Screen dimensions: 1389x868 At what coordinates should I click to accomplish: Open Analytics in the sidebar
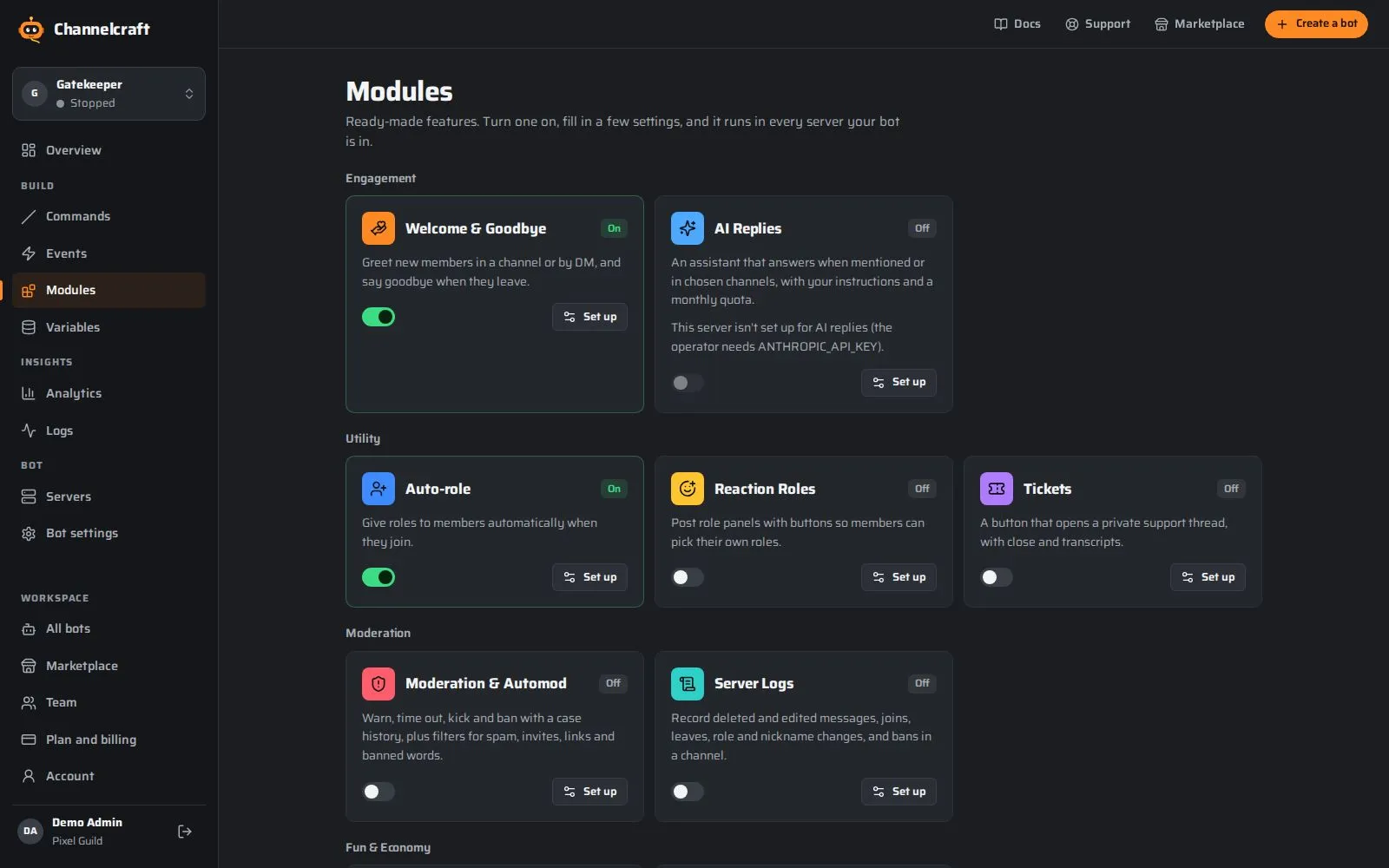(x=109, y=393)
